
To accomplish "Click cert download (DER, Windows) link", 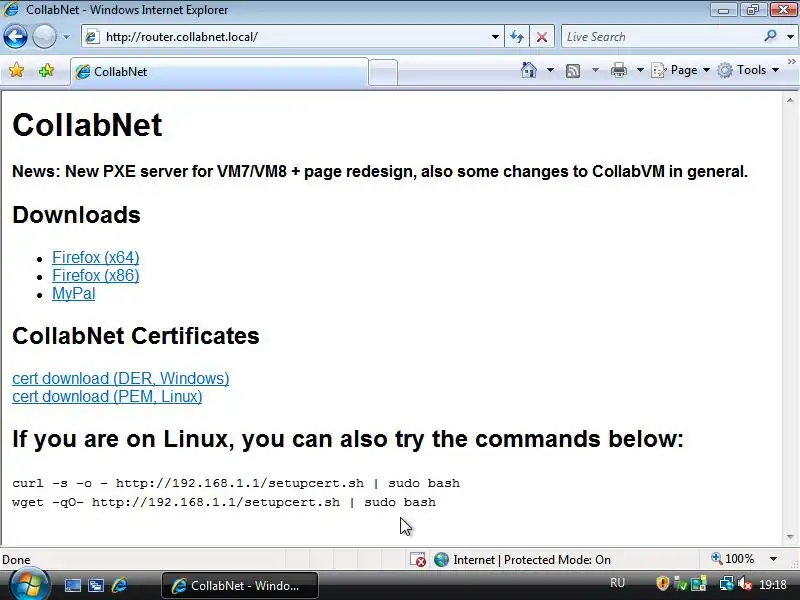I will coord(120,378).
